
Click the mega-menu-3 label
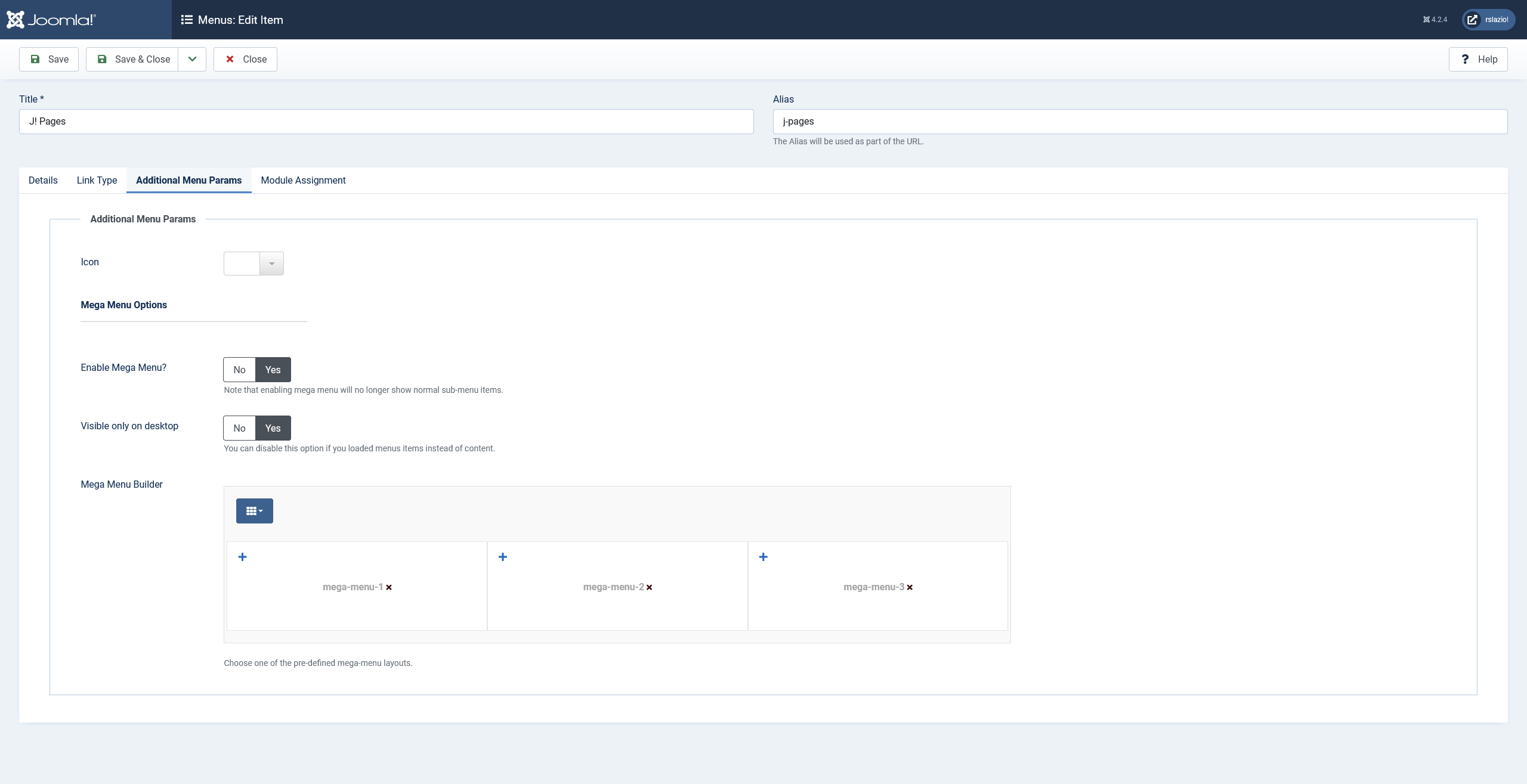[874, 587]
